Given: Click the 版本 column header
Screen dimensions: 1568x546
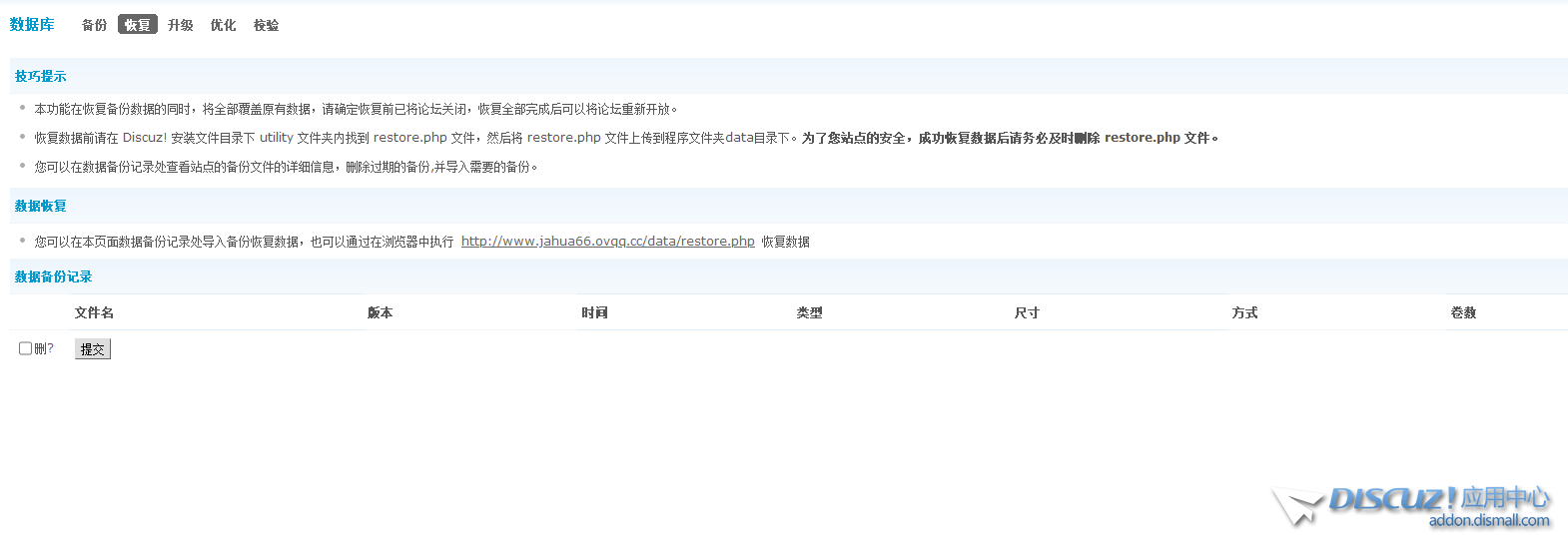Looking at the screenshot, I should pyautogui.click(x=380, y=312).
